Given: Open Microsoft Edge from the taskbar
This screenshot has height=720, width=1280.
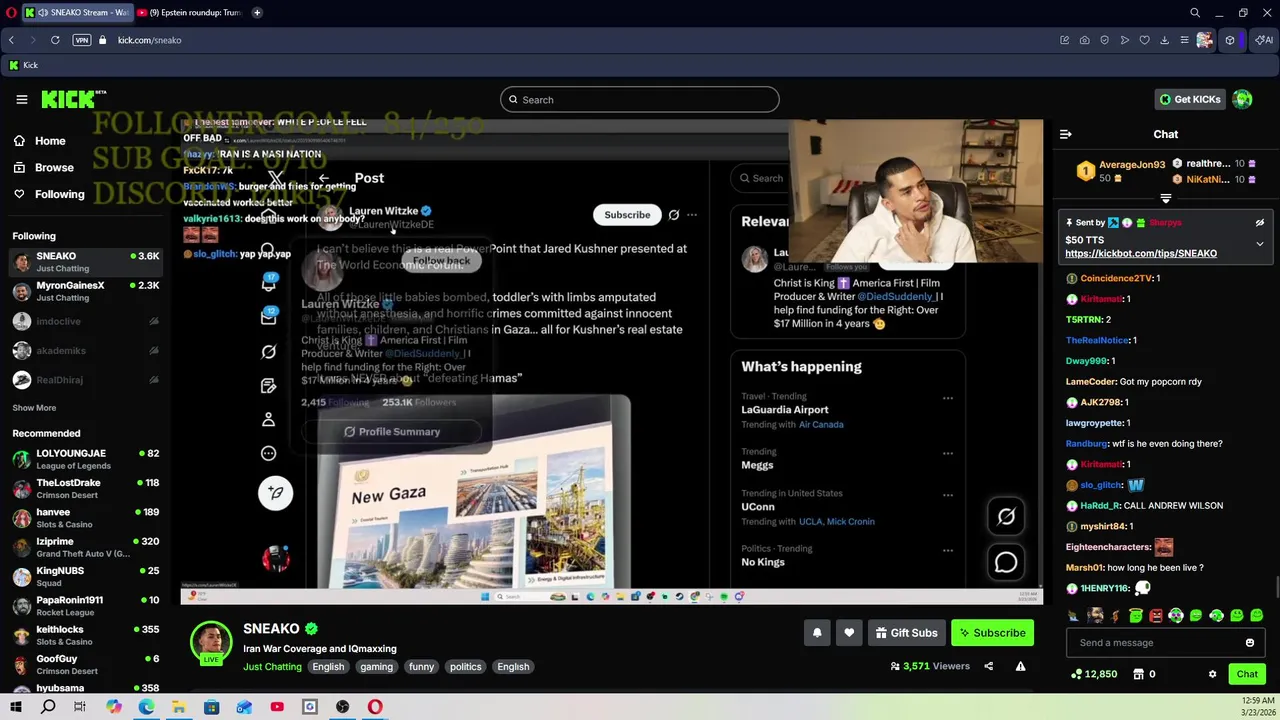Looking at the screenshot, I should [146, 707].
